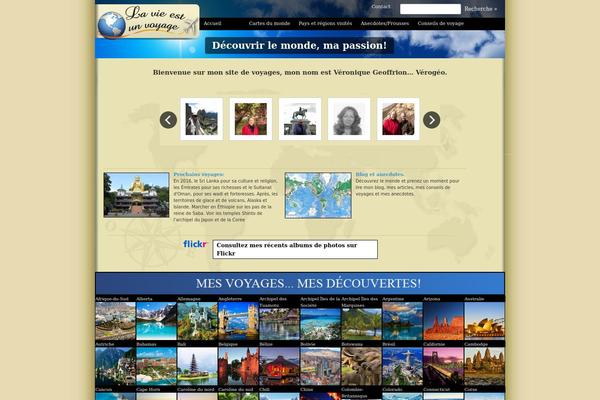The height and width of the screenshot is (400, 600).
Task: Click the Cape Horn label
Action: coord(148,390)
